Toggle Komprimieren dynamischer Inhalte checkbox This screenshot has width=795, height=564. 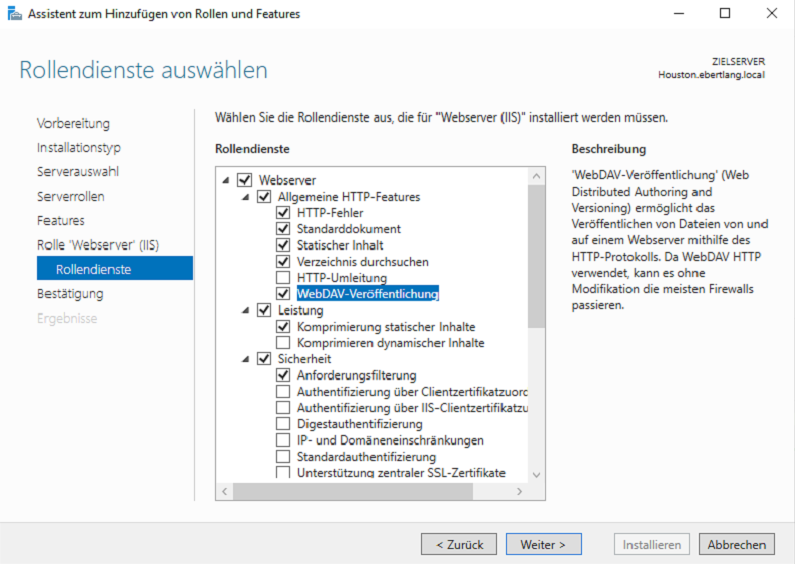[x=283, y=343]
